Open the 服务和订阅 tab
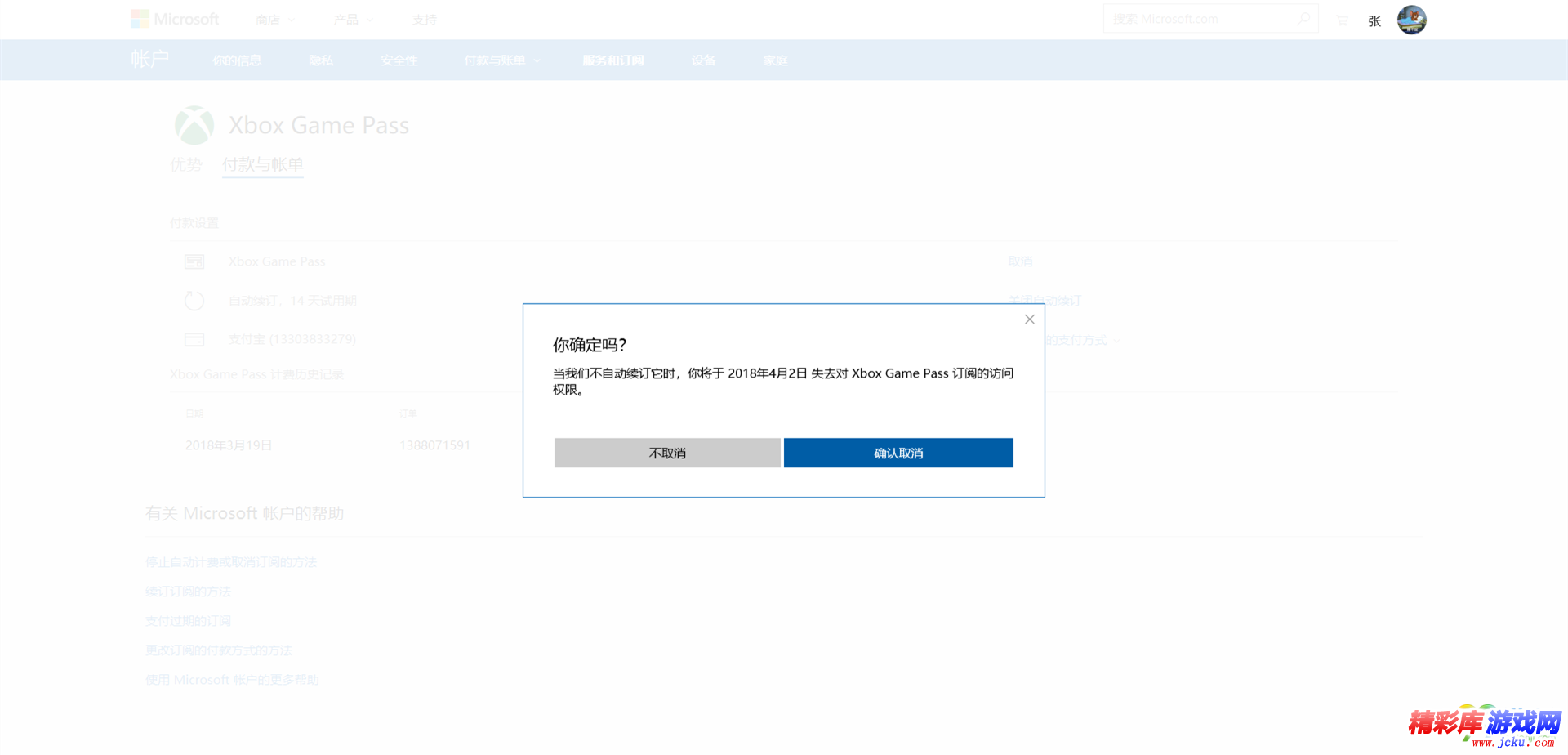Viewport: 1568px width, 755px height. (612, 60)
